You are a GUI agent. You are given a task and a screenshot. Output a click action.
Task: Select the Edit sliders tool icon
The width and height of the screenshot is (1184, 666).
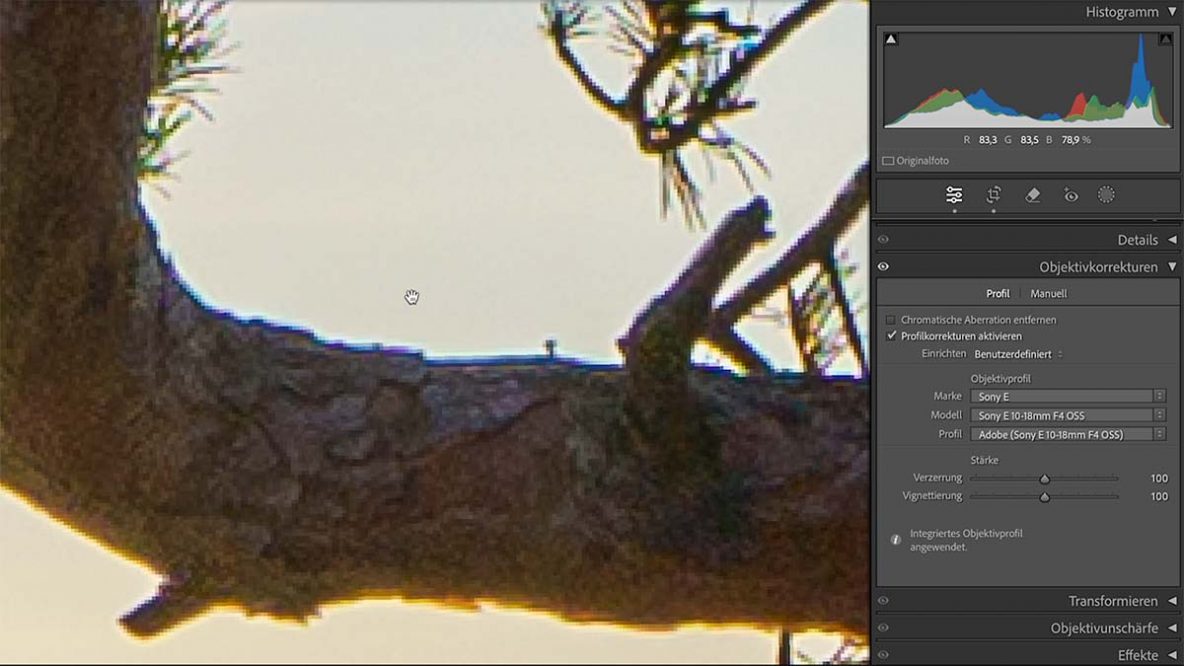(x=954, y=196)
